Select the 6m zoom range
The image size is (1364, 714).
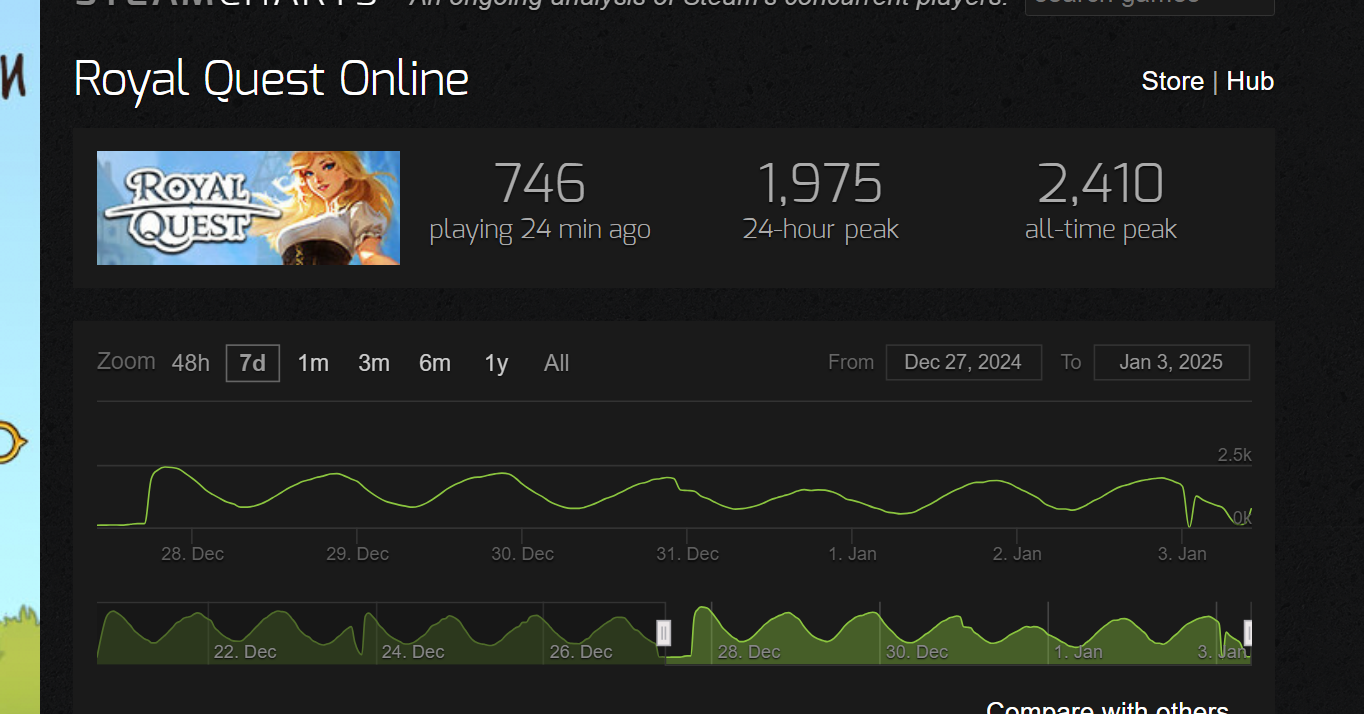[x=435, y=363]
